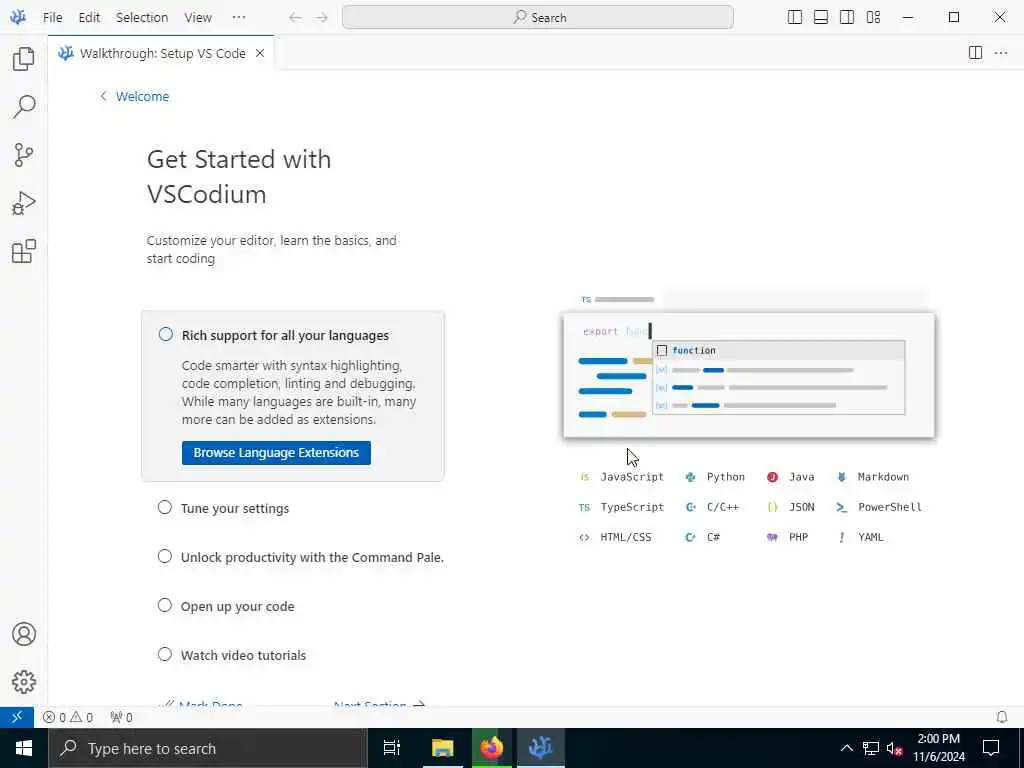Mark Rich support for all your languages step
The image size is (1024, 768).
(166, 334)
